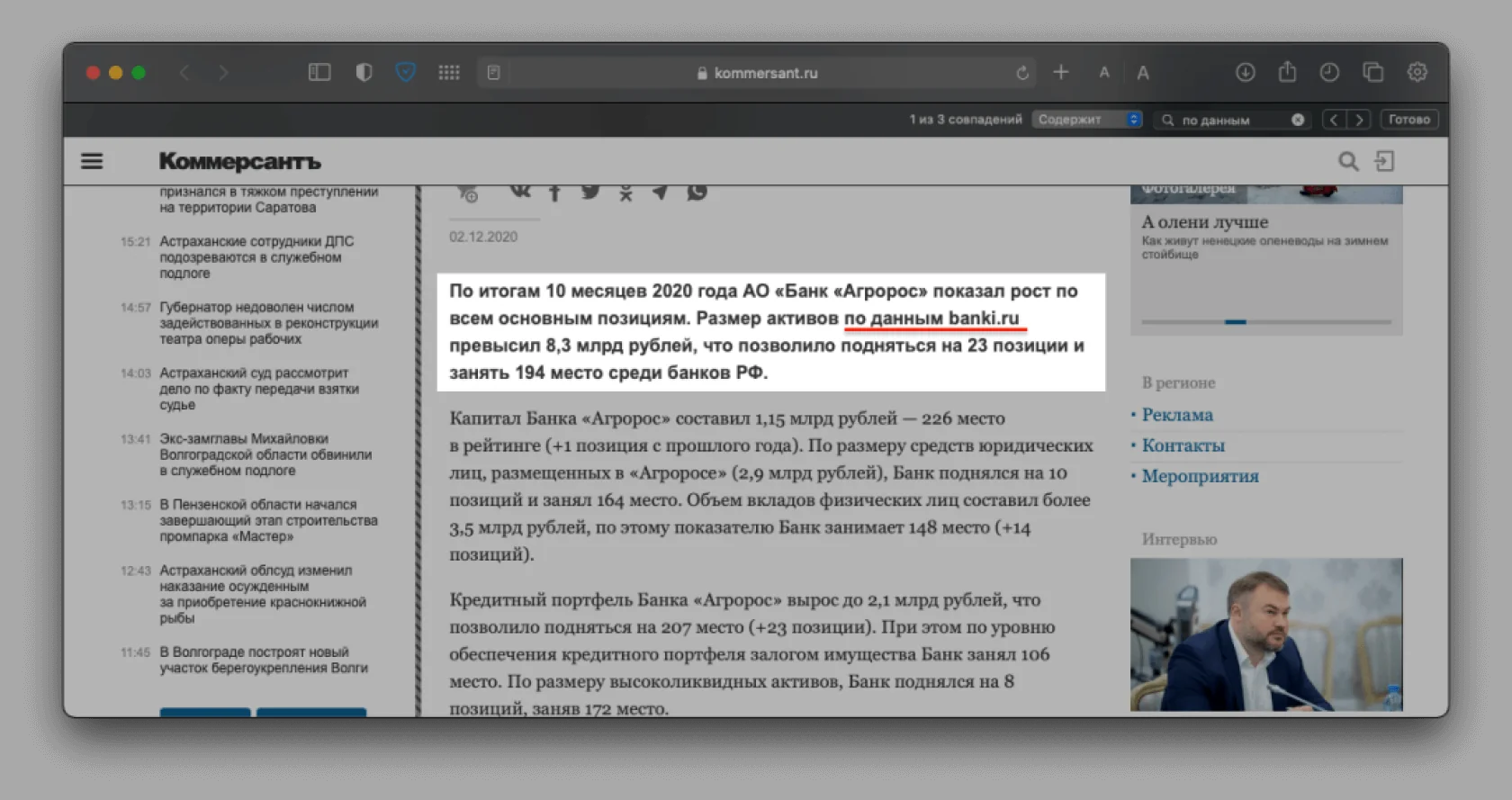Open blue shield extension icon
The width and height of the screenshot is (1512, 800).
(406, 73)
